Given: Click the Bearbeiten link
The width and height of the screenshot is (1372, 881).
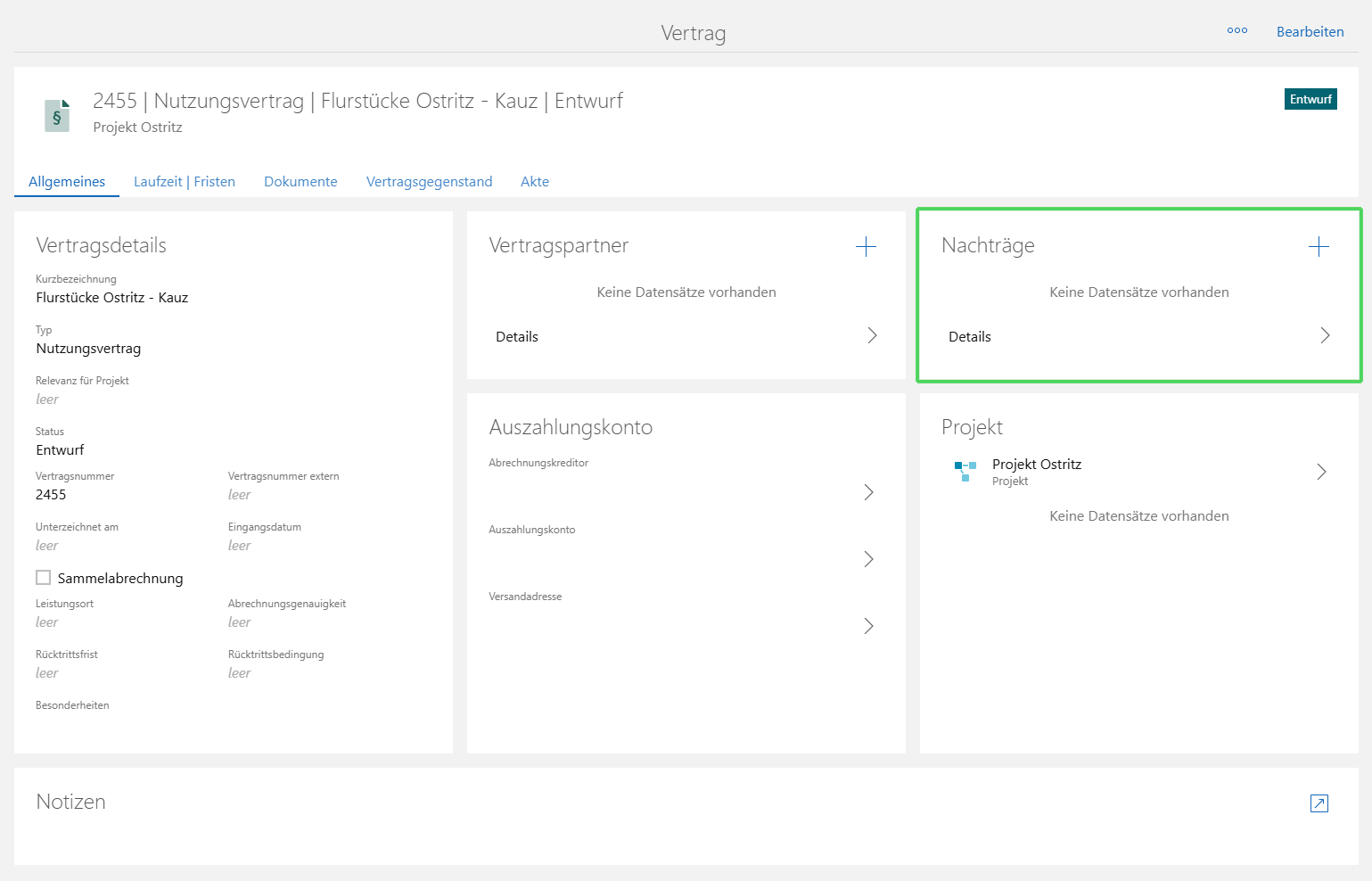Looking at the screenshot, I should click(1310, 32).
